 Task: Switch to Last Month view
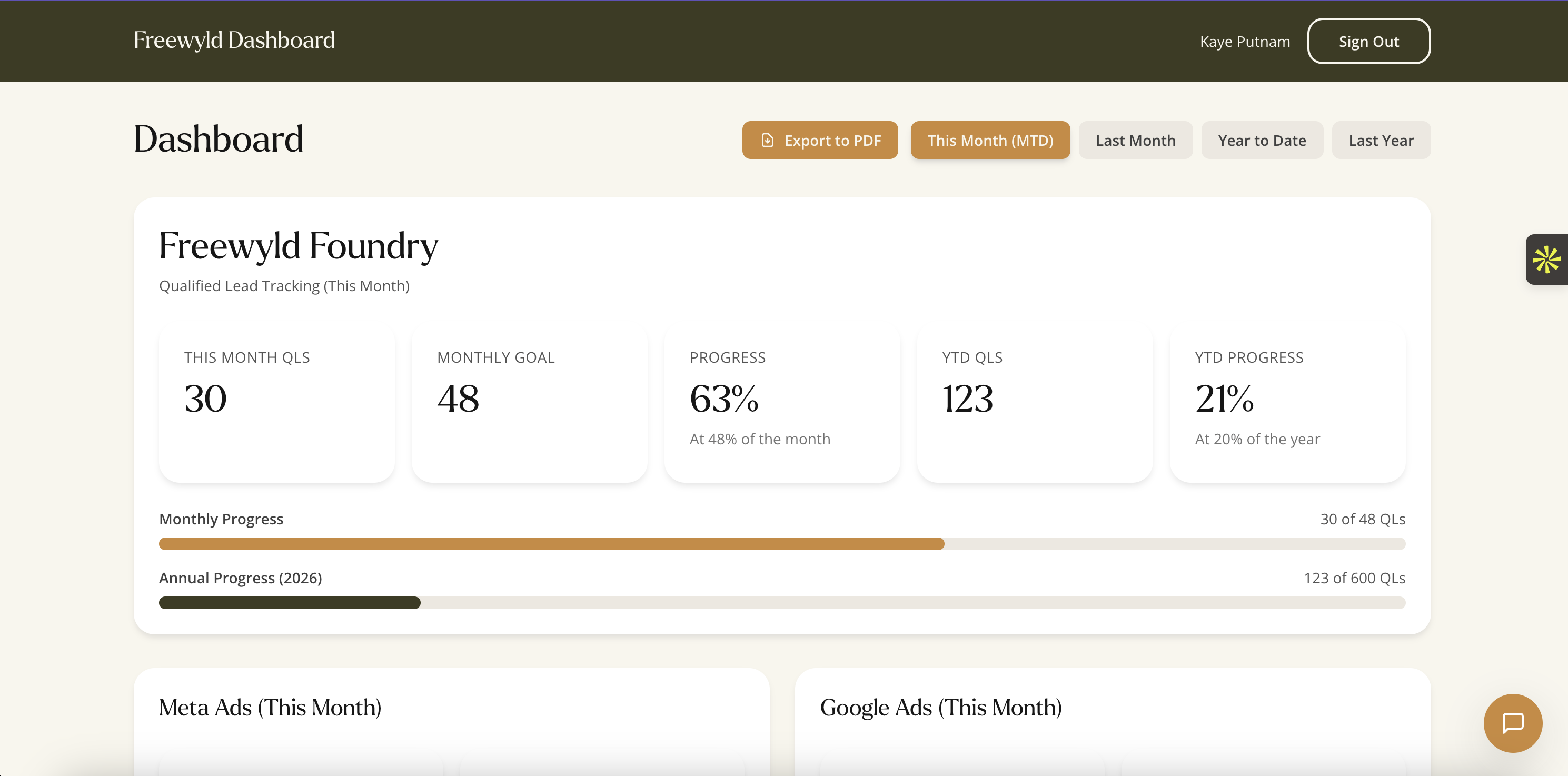(x=1135, y=140)
